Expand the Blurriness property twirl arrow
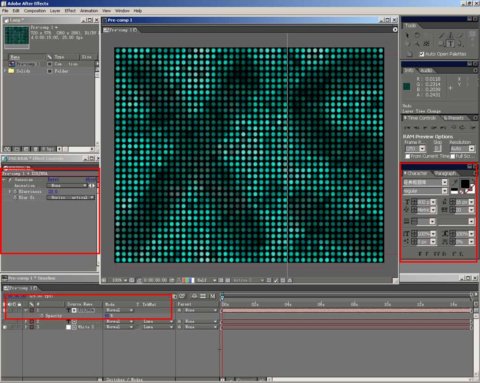Image resolution: width=480 pixels, height=383 pixels. 10,192
